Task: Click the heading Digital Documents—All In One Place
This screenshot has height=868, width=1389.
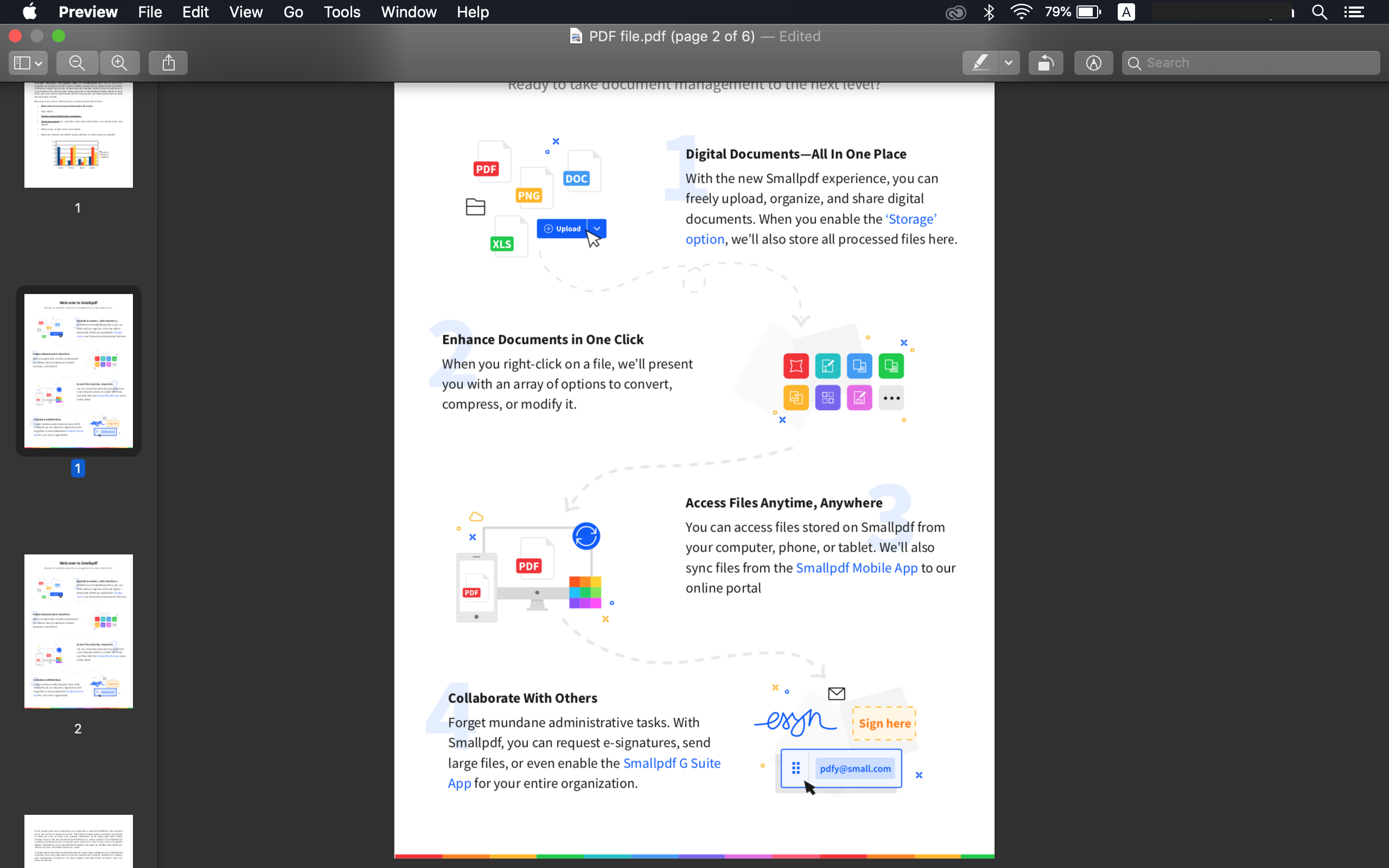Action: [x=795, y=154]
